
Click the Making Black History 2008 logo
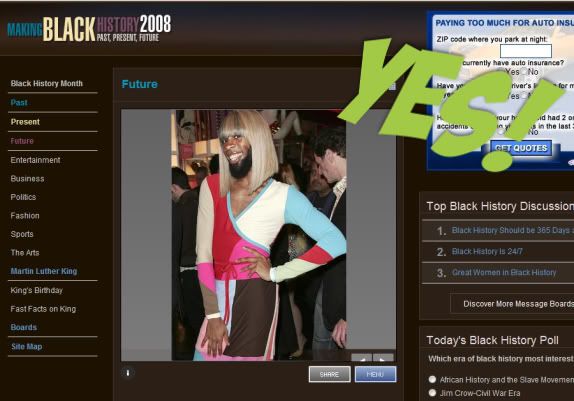89,29
